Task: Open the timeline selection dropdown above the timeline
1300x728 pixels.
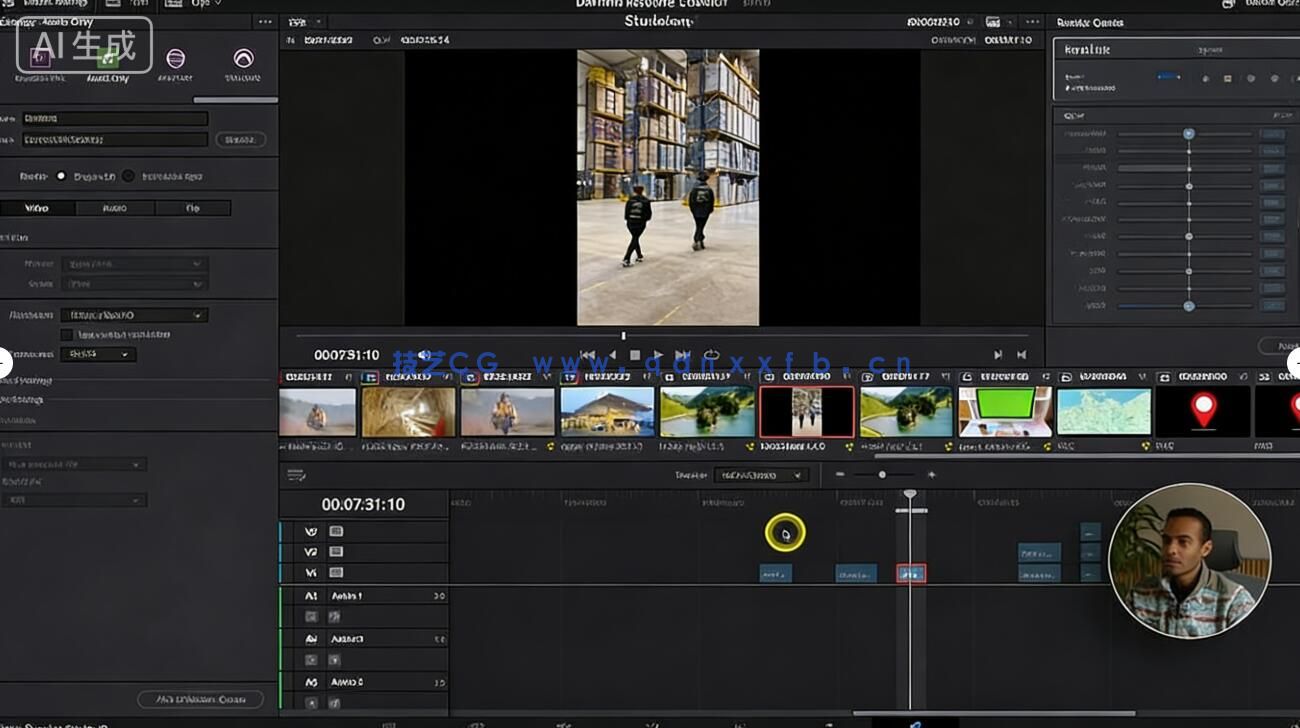Action: tap(763, 475)
